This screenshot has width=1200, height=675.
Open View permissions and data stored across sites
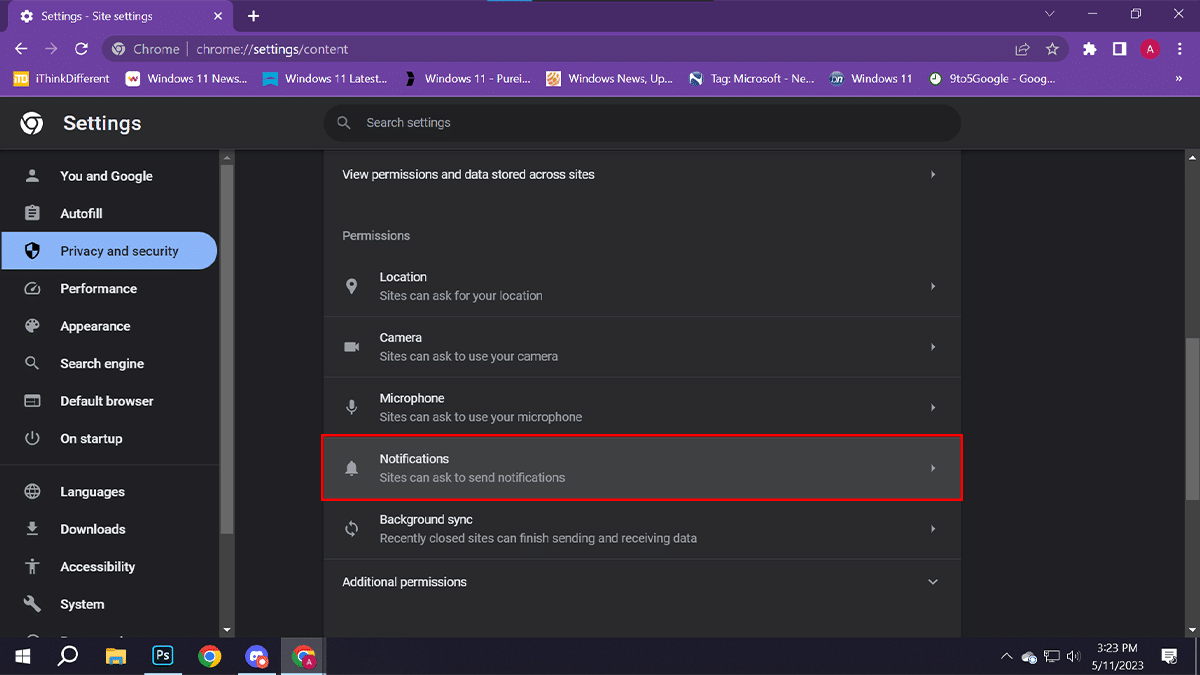pyautogui.click(x=640, y=174)
